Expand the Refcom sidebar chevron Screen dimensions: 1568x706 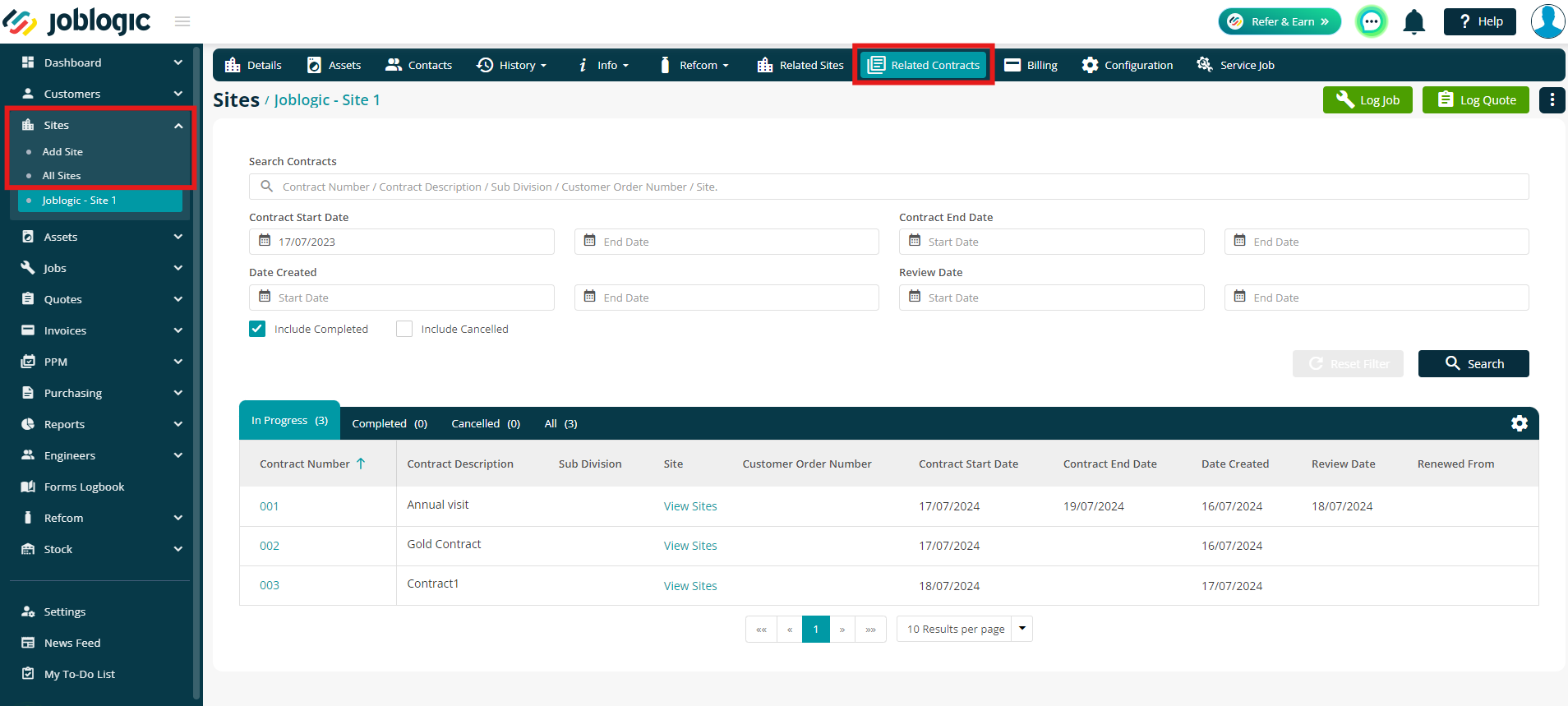pyautogui.click(x=178, y=518)
